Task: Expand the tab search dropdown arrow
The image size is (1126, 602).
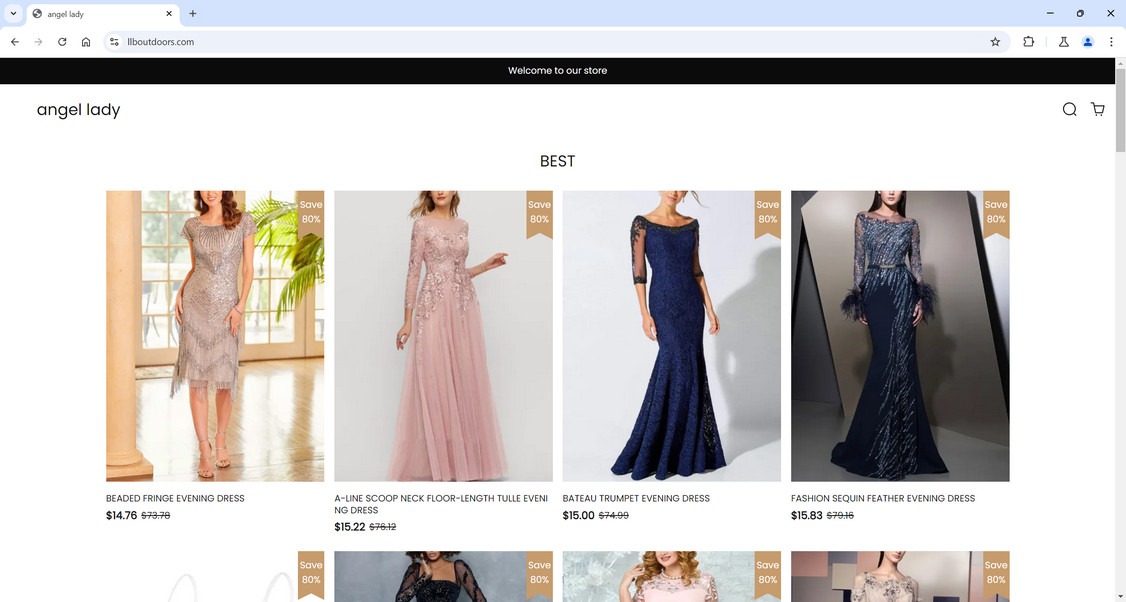Action: (13, 14)
